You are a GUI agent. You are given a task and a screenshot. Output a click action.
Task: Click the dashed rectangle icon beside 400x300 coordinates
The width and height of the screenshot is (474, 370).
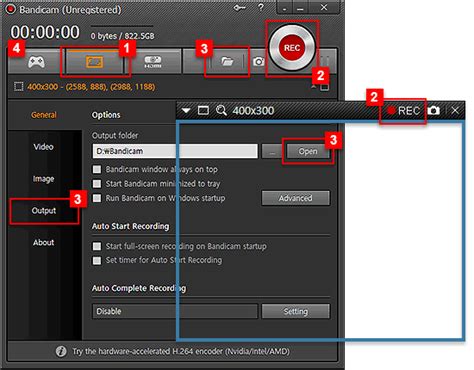coord(19,87)
